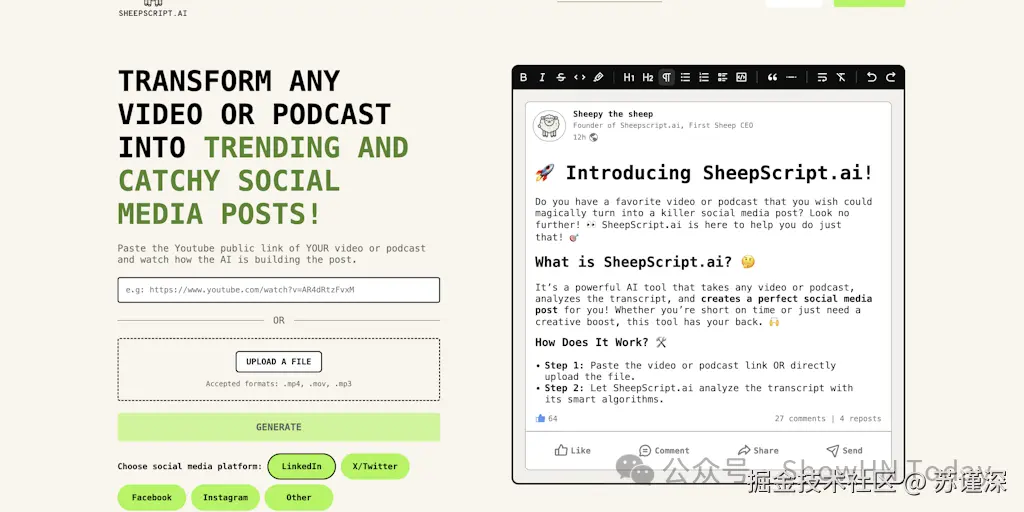The height and width of the screenshot is (512, 1024).
Task: Insert a hard line break
Action: point(822,77)
